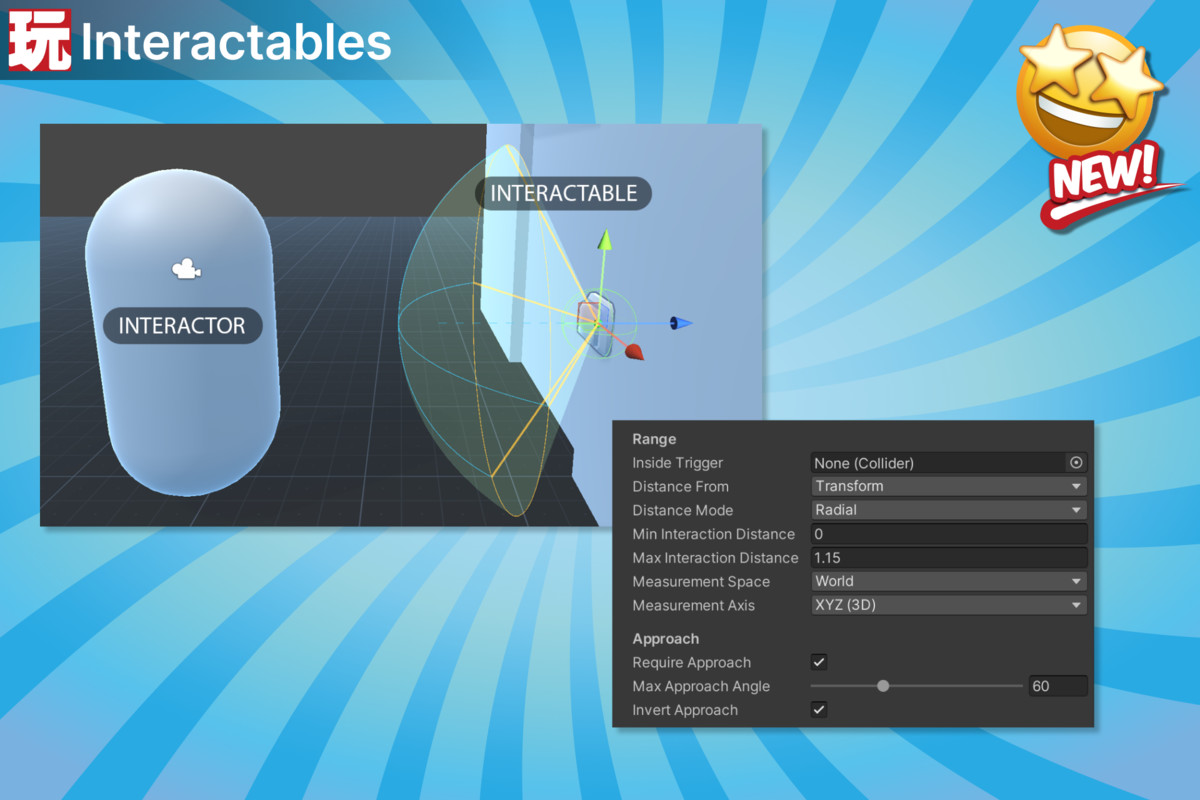Screen dimensions: 1200x800
Task: Click the Distance Mode label
Action: (682, 510)
